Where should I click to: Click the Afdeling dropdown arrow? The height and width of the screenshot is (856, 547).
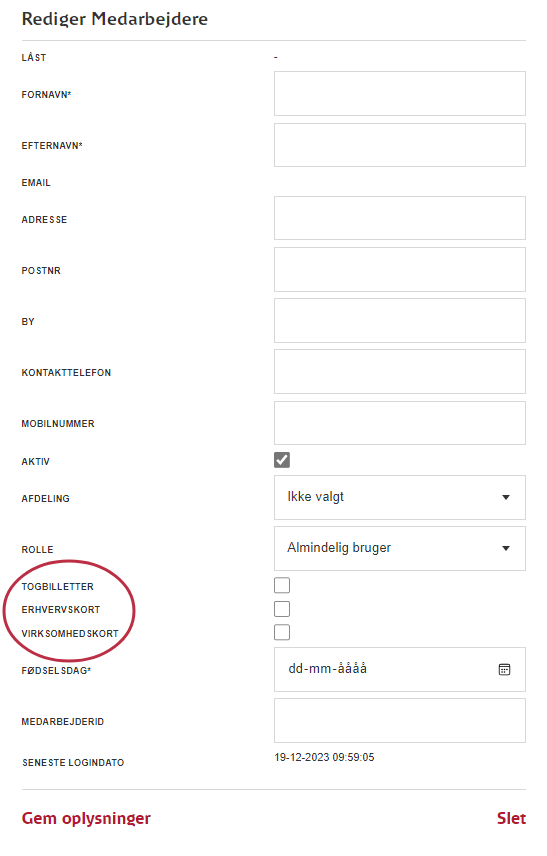tap(506, 497)
